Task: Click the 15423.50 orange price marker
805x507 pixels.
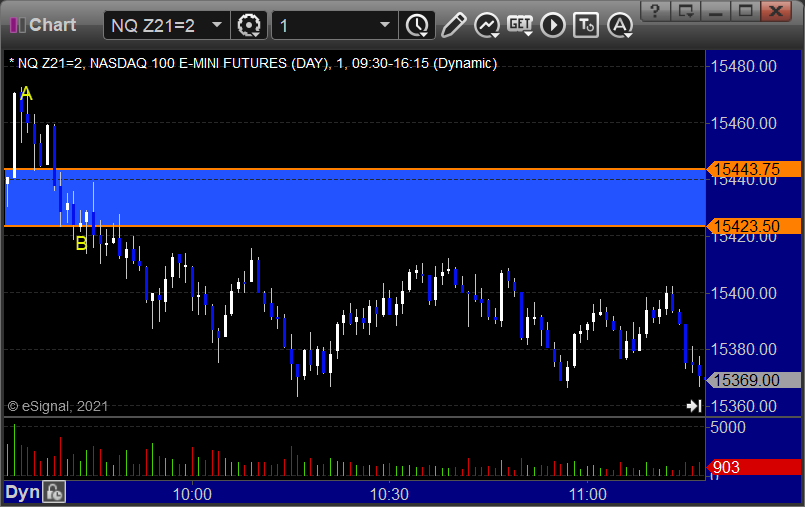Action: [x=753, y=226]
